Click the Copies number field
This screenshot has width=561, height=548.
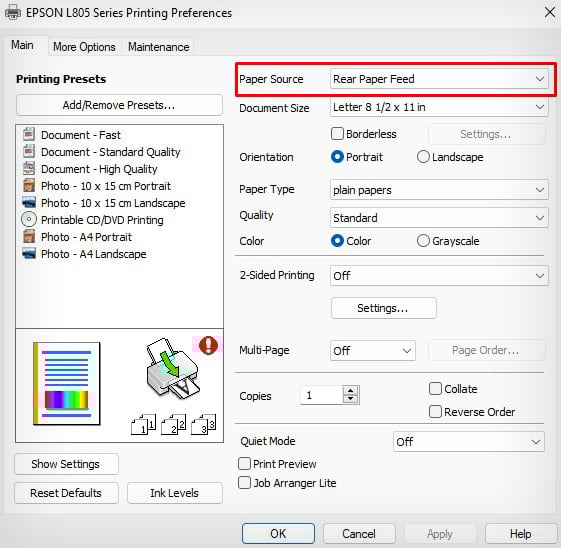coord(322,395)
